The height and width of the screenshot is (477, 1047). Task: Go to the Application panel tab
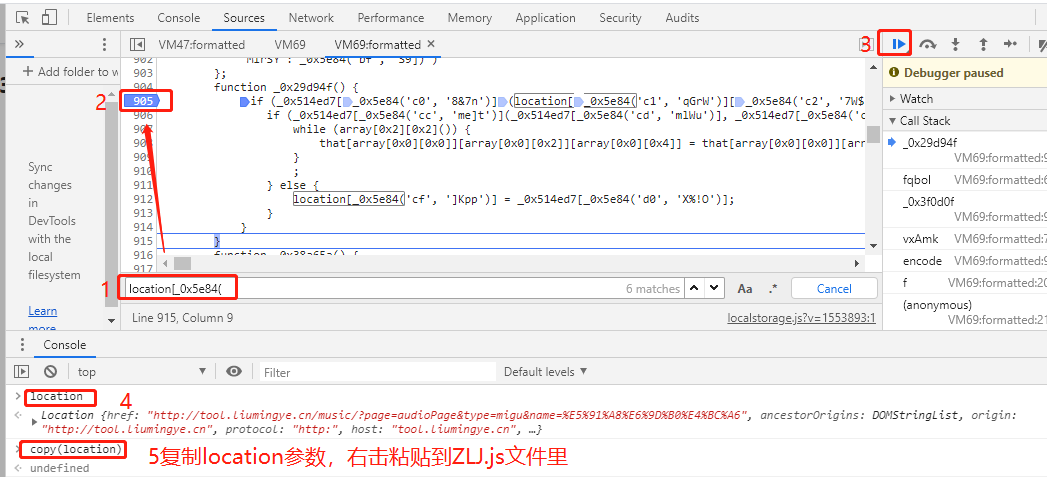(x=546, y=18)
